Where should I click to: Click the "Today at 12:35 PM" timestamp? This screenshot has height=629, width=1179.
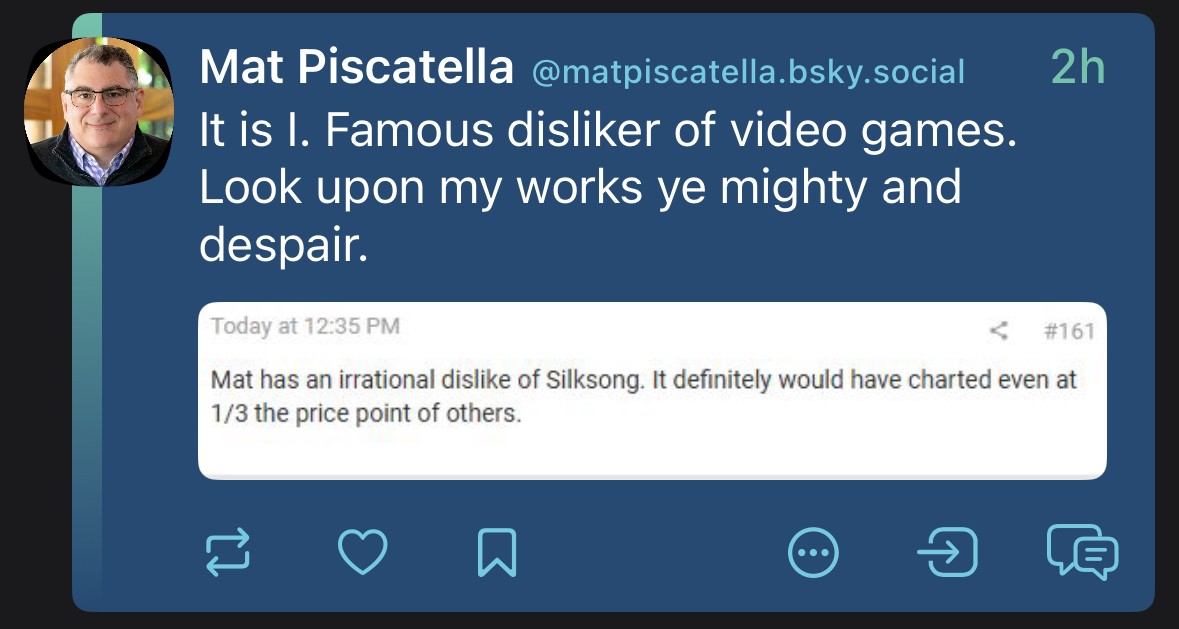[x=306, y=326]
